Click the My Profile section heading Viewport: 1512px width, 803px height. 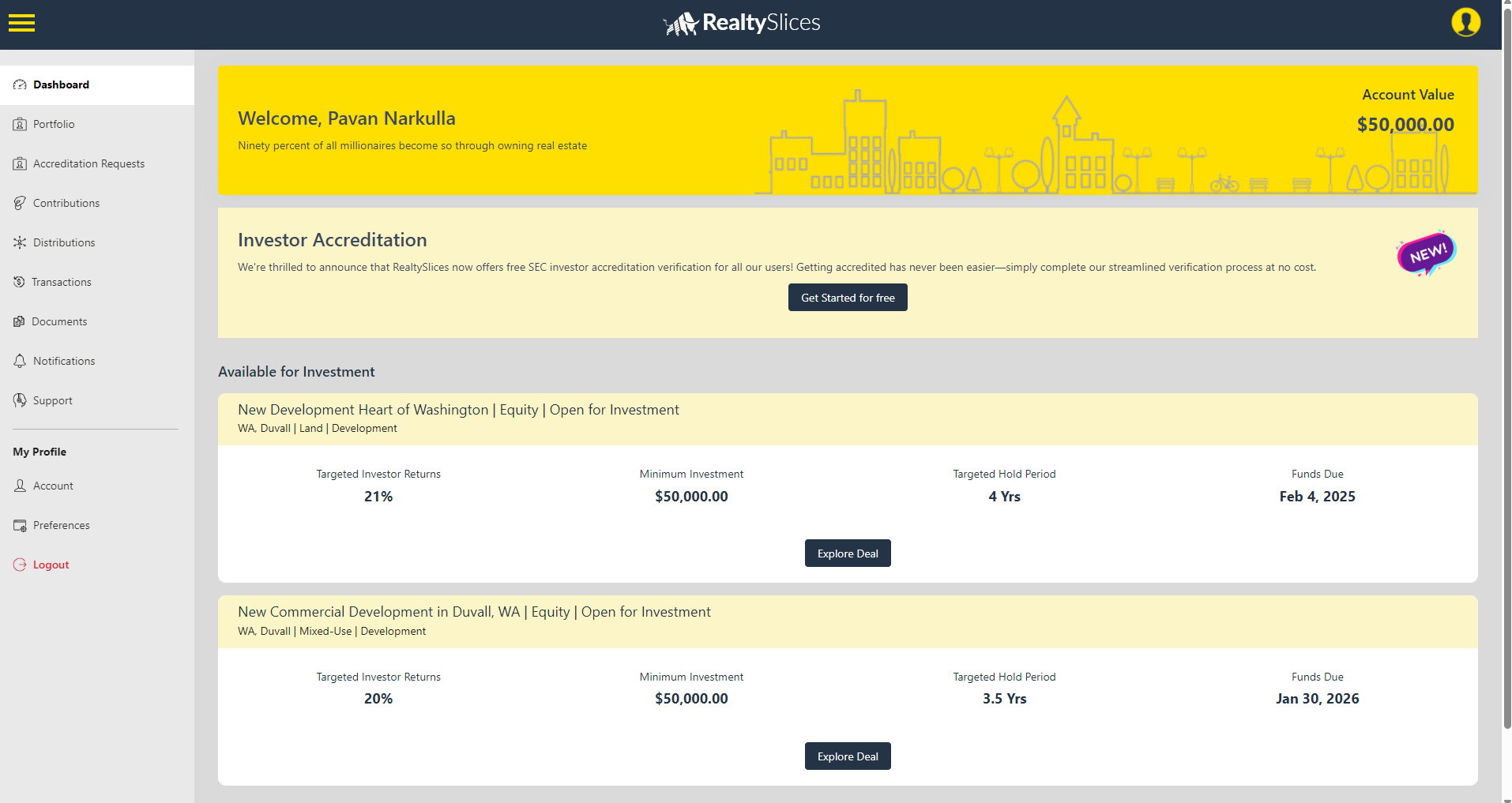[x=39, y=452]
